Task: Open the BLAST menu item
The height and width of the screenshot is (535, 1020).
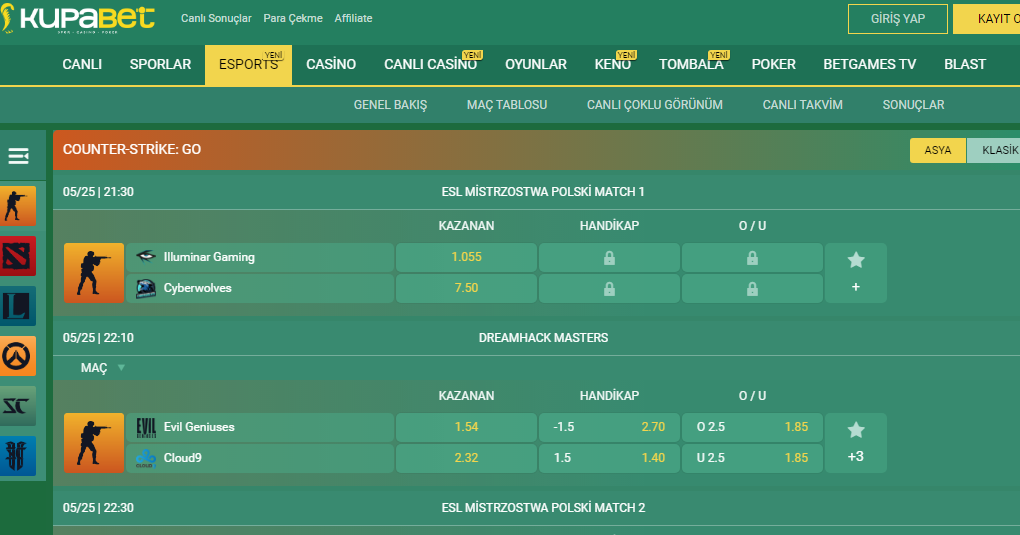Action: point(965,64)
